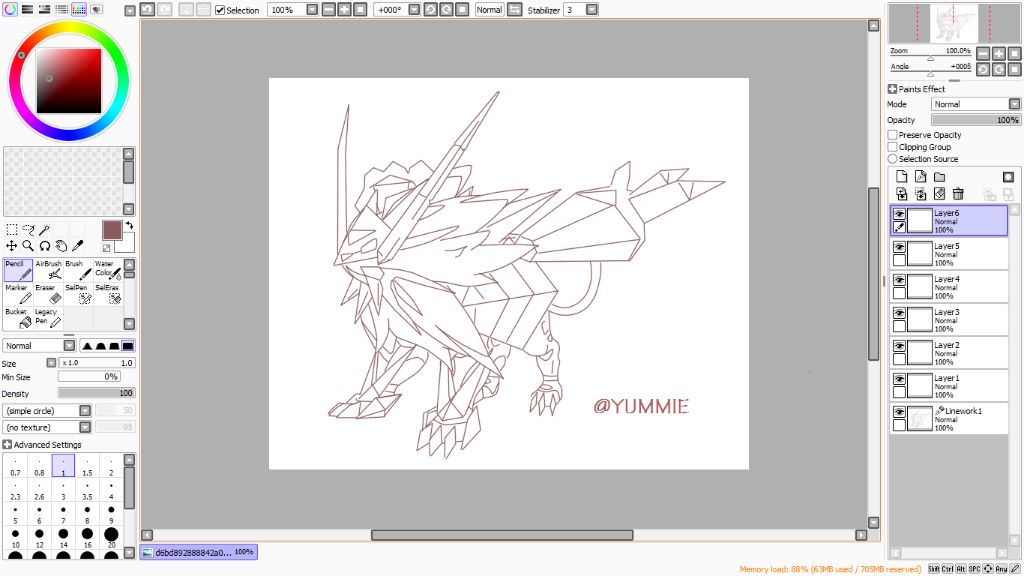Hide Layer6 using its eye icon
Image resolution: width=1024 pixels, height=576 pixels.
[899, 214]
